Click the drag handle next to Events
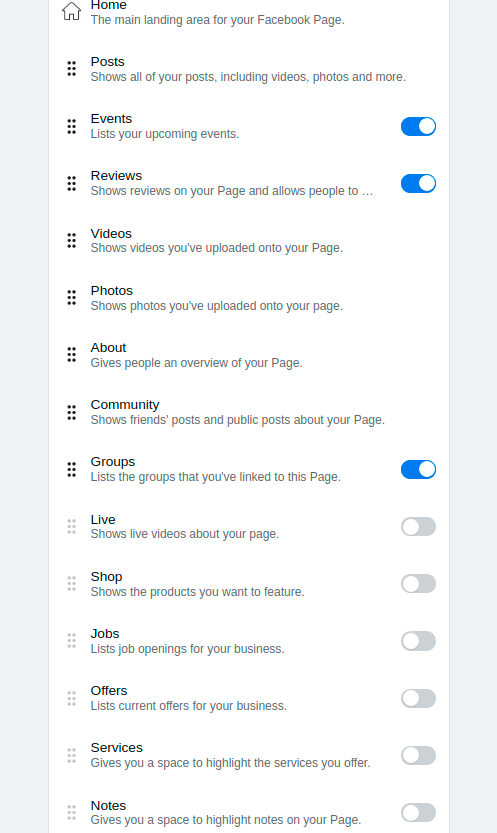Viewport: 497px width, 833px height. [72, 126]
